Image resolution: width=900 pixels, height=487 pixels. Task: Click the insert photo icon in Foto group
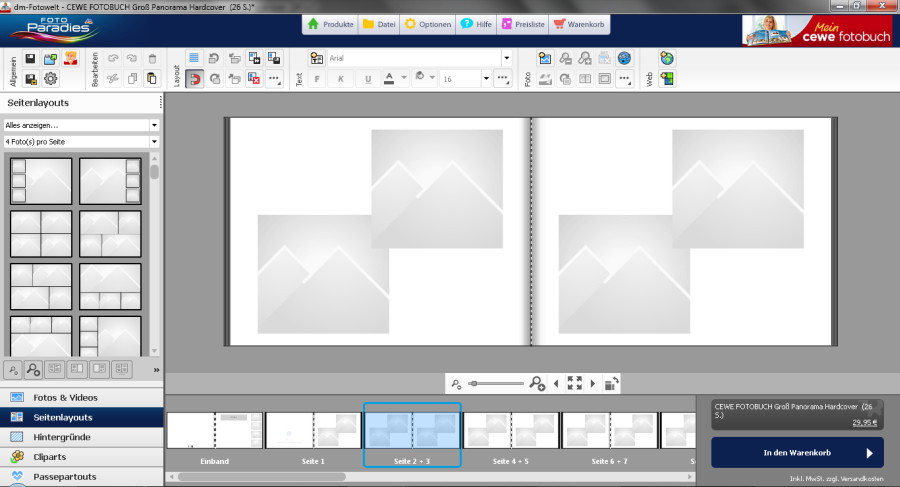click(x=545, y=59)
